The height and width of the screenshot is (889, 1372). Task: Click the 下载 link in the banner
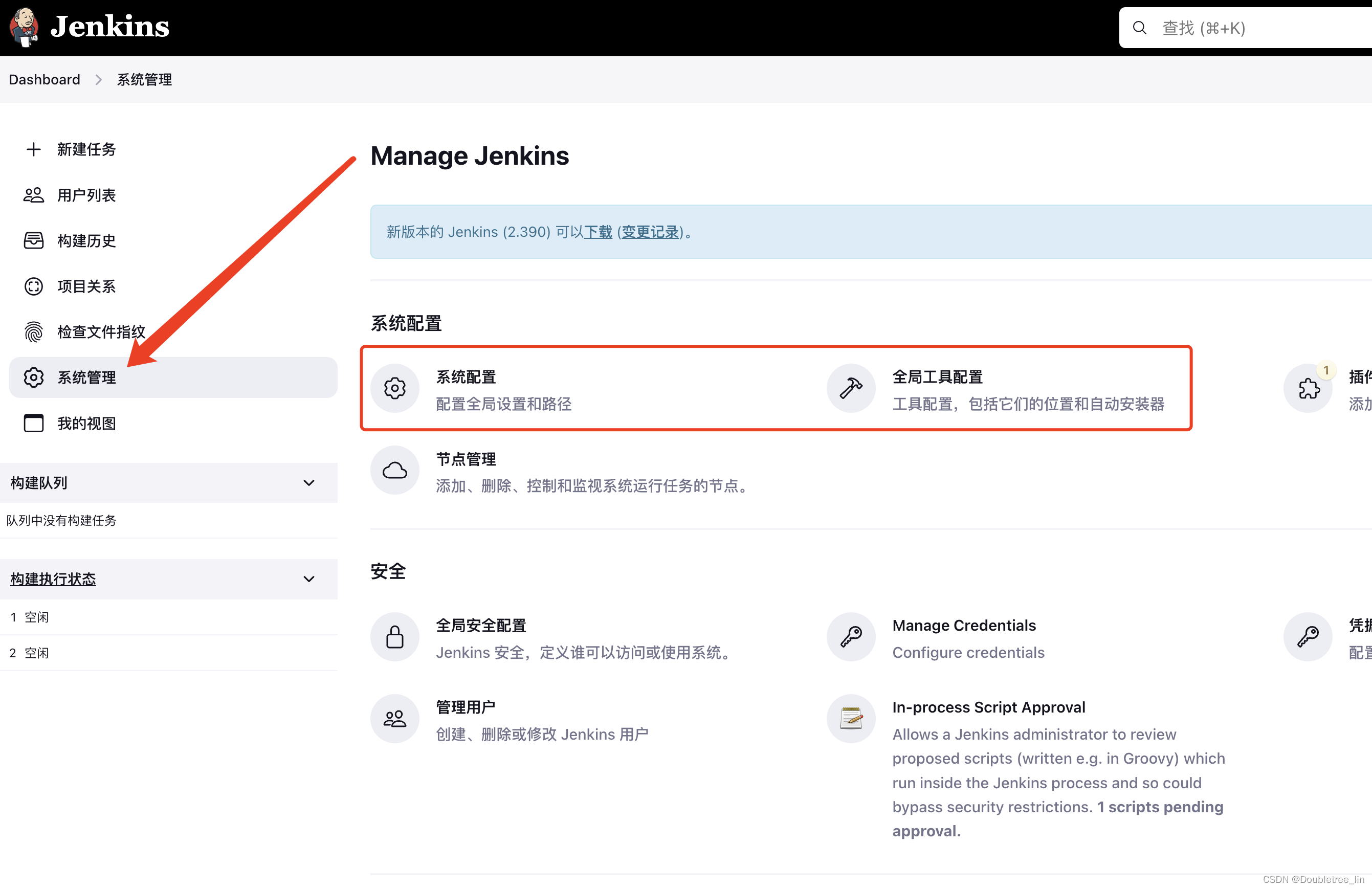[598, 232]
